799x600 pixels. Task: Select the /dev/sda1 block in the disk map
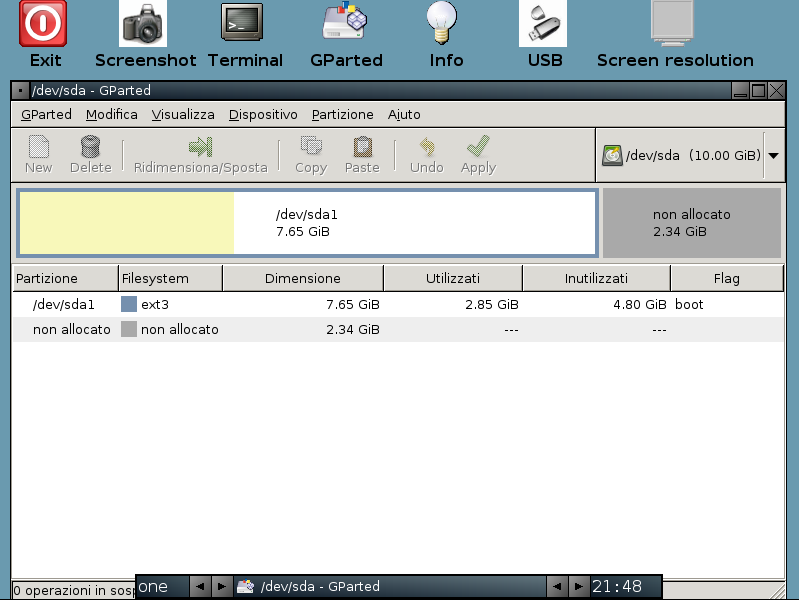[x=307, y=223]
